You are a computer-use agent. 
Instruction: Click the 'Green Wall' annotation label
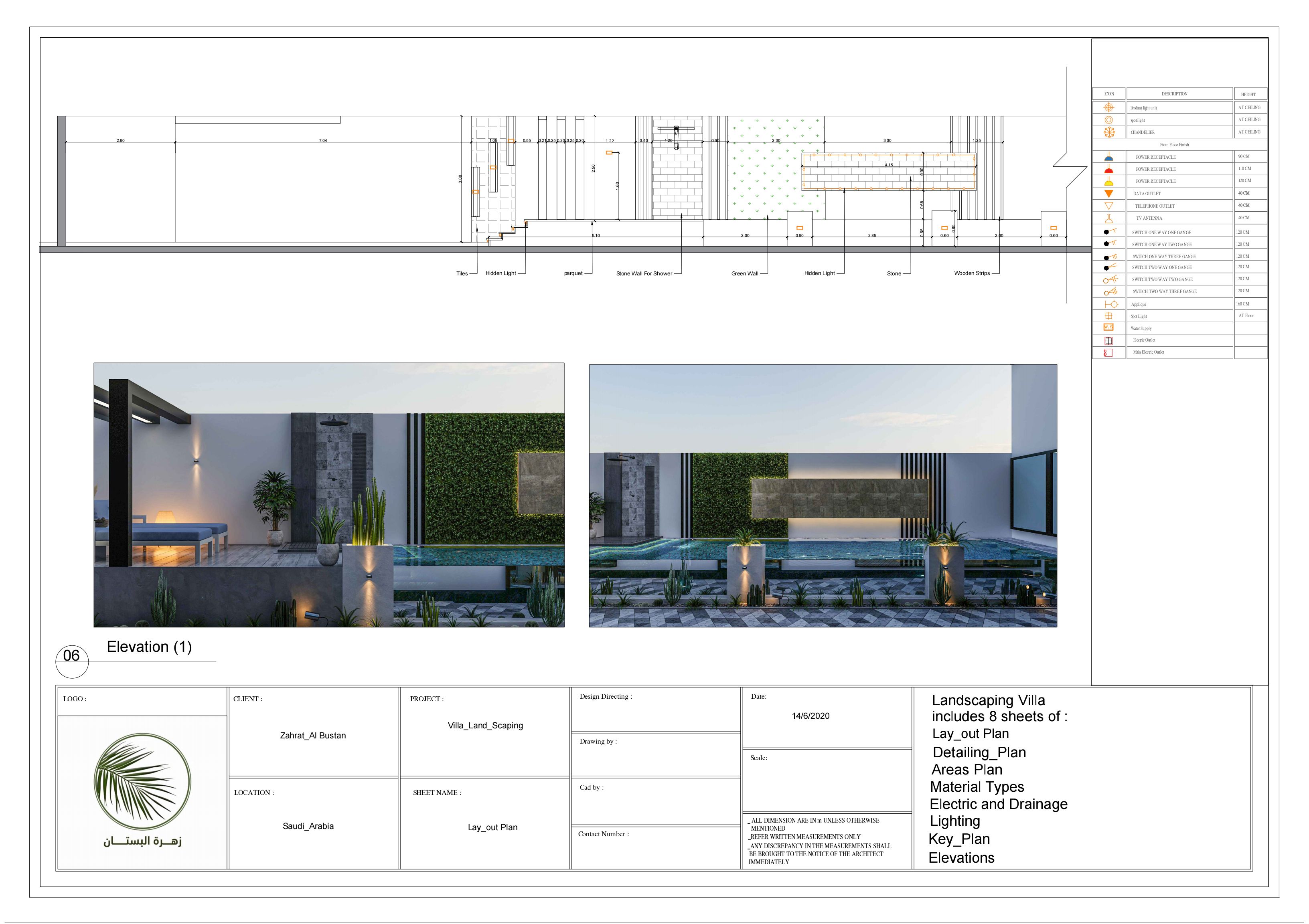[x=745, y=274]
